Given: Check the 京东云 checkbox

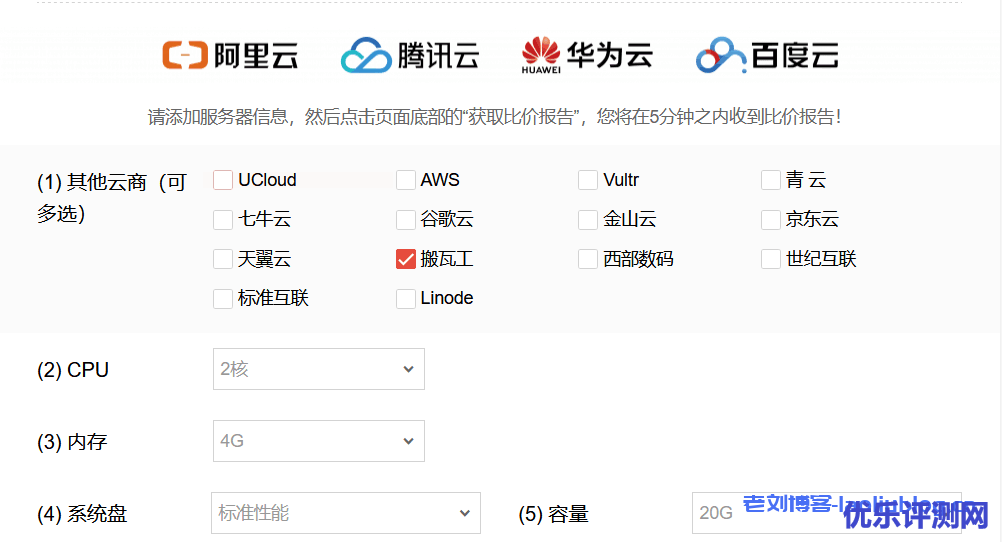Looking at the screenshot, I should pos(771,220).
